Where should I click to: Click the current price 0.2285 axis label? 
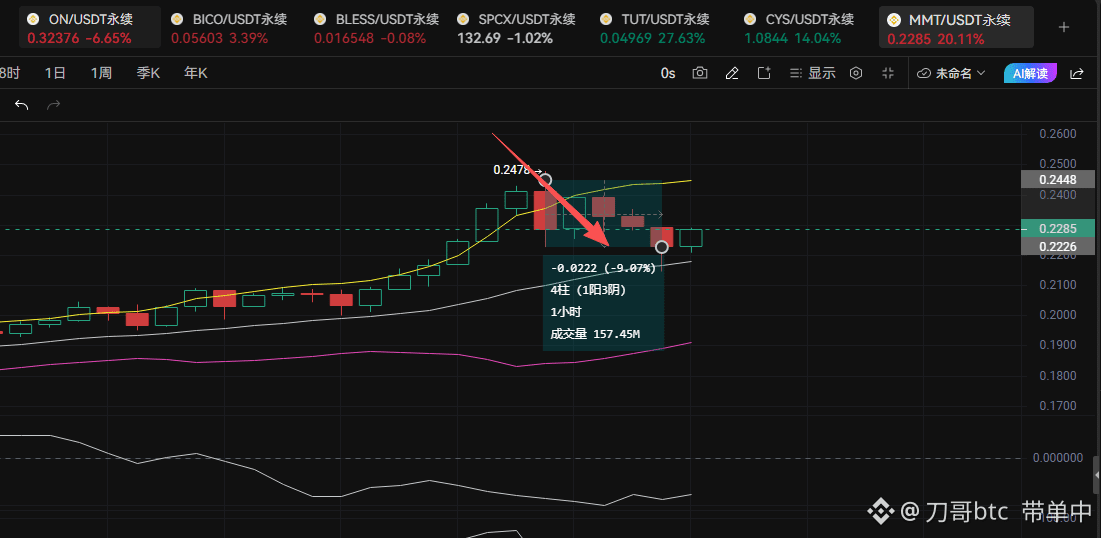[x=1057, y=228]
